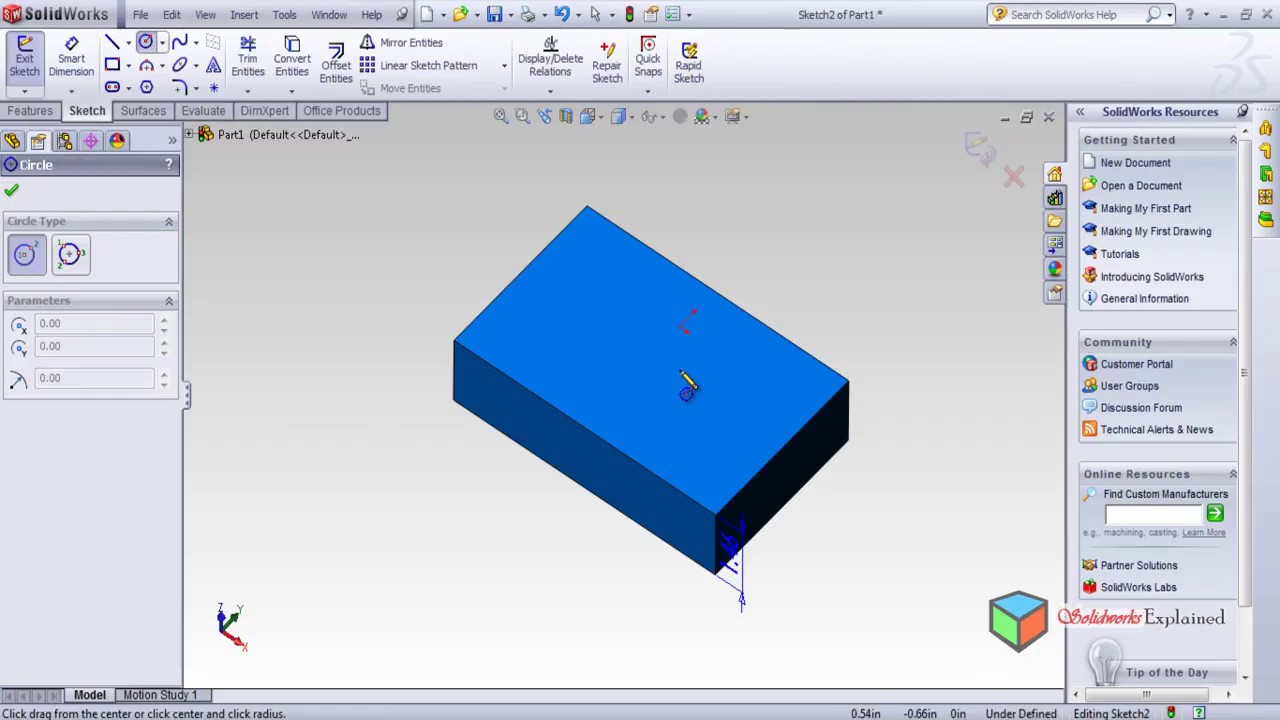Screen dimensions: 1280x720
Task: Select the Straight Slot tool
Action: coord(112,88)
